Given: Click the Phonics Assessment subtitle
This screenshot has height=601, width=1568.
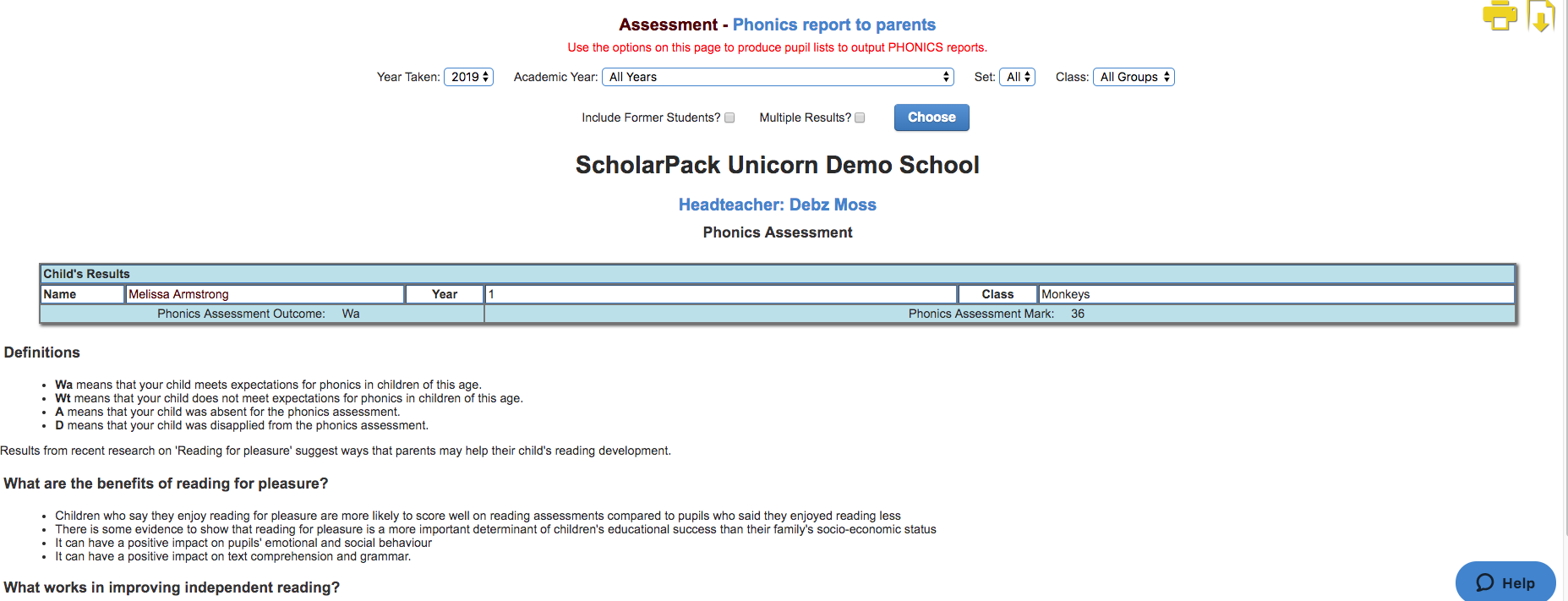Looking at the screenshot, I should click(x=778, y=232).
